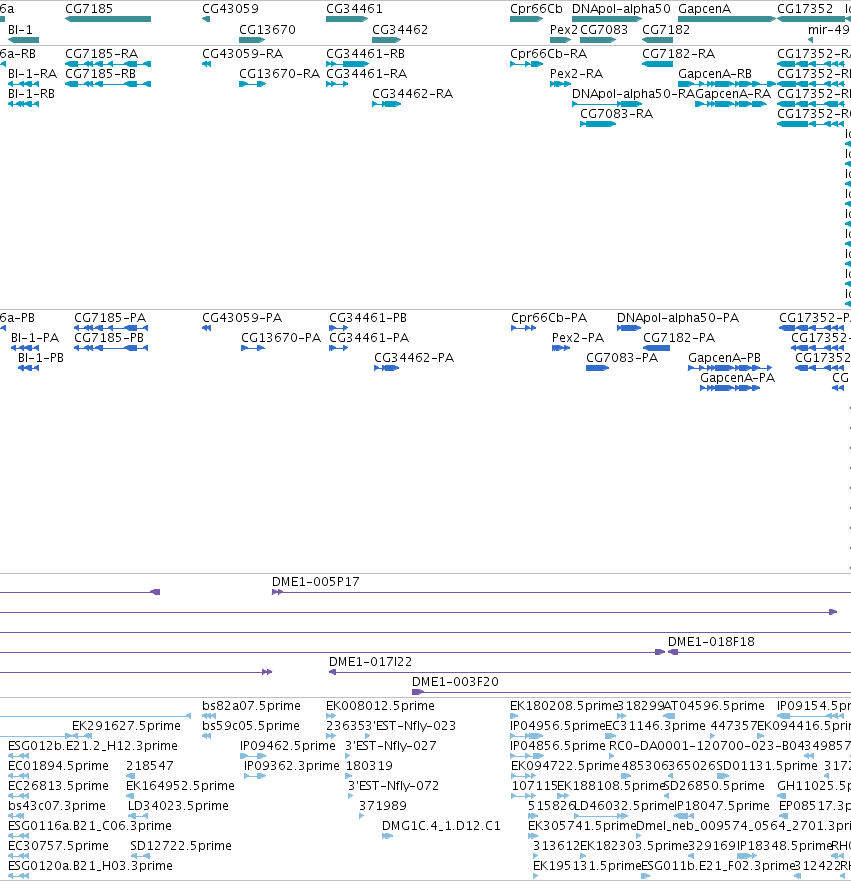The width and height of the screenshot is (851, 881).
Task: Open transcript Pex2-RA
Action: click(x=576, y=74)
